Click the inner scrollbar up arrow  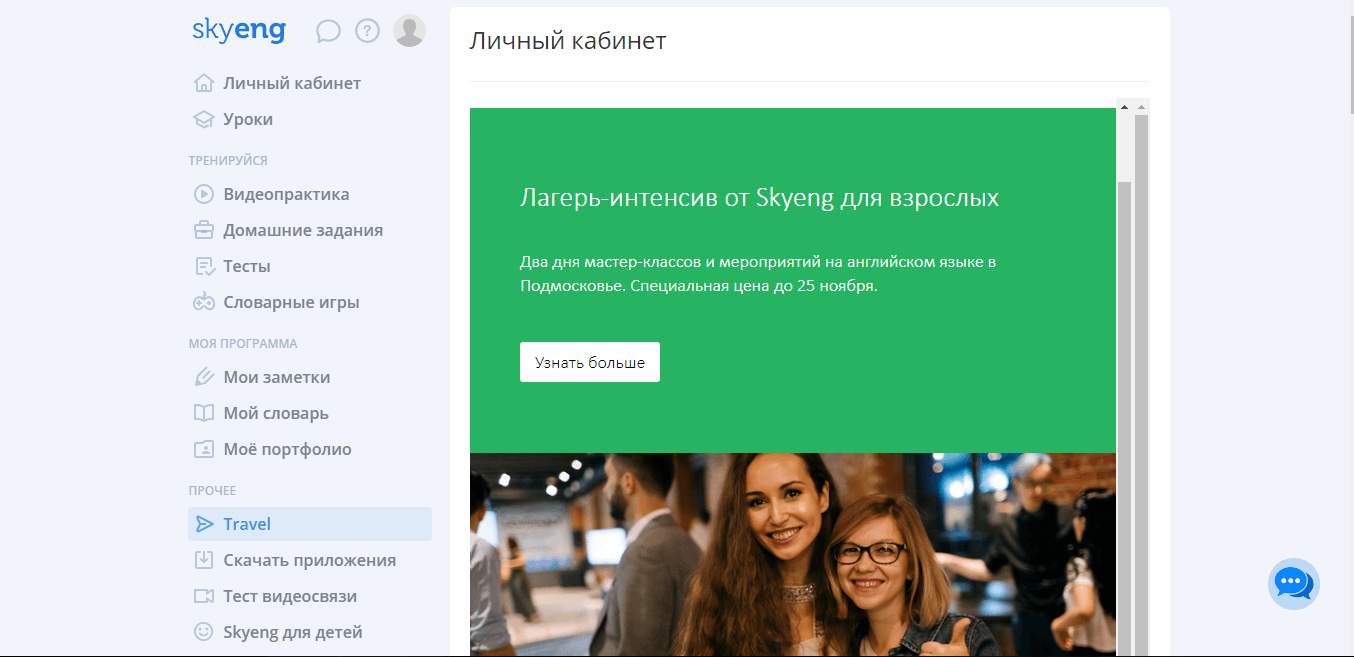(1125, 106)
